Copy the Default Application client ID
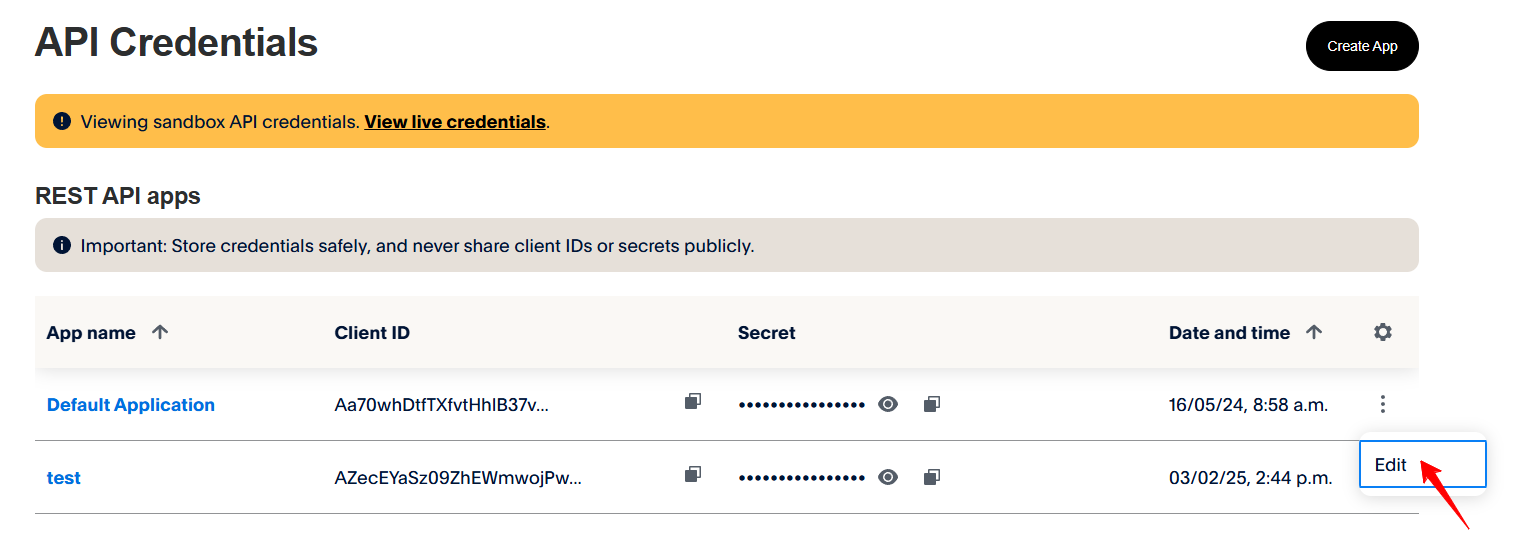The height and width of the screenshot is (547, 1523). tap(692, 402)
